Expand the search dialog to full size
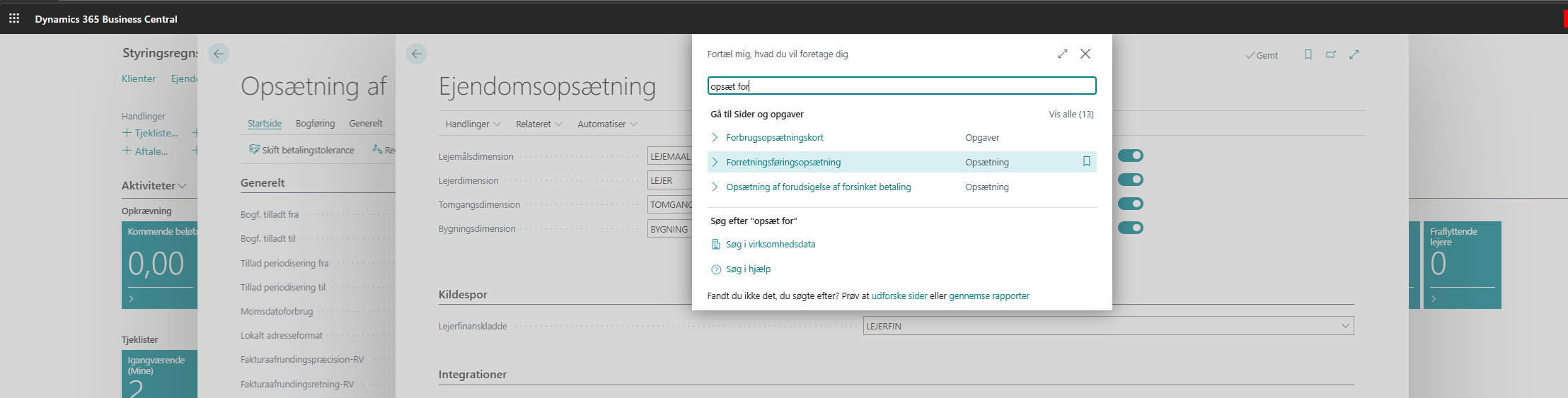 (1062, 54)
